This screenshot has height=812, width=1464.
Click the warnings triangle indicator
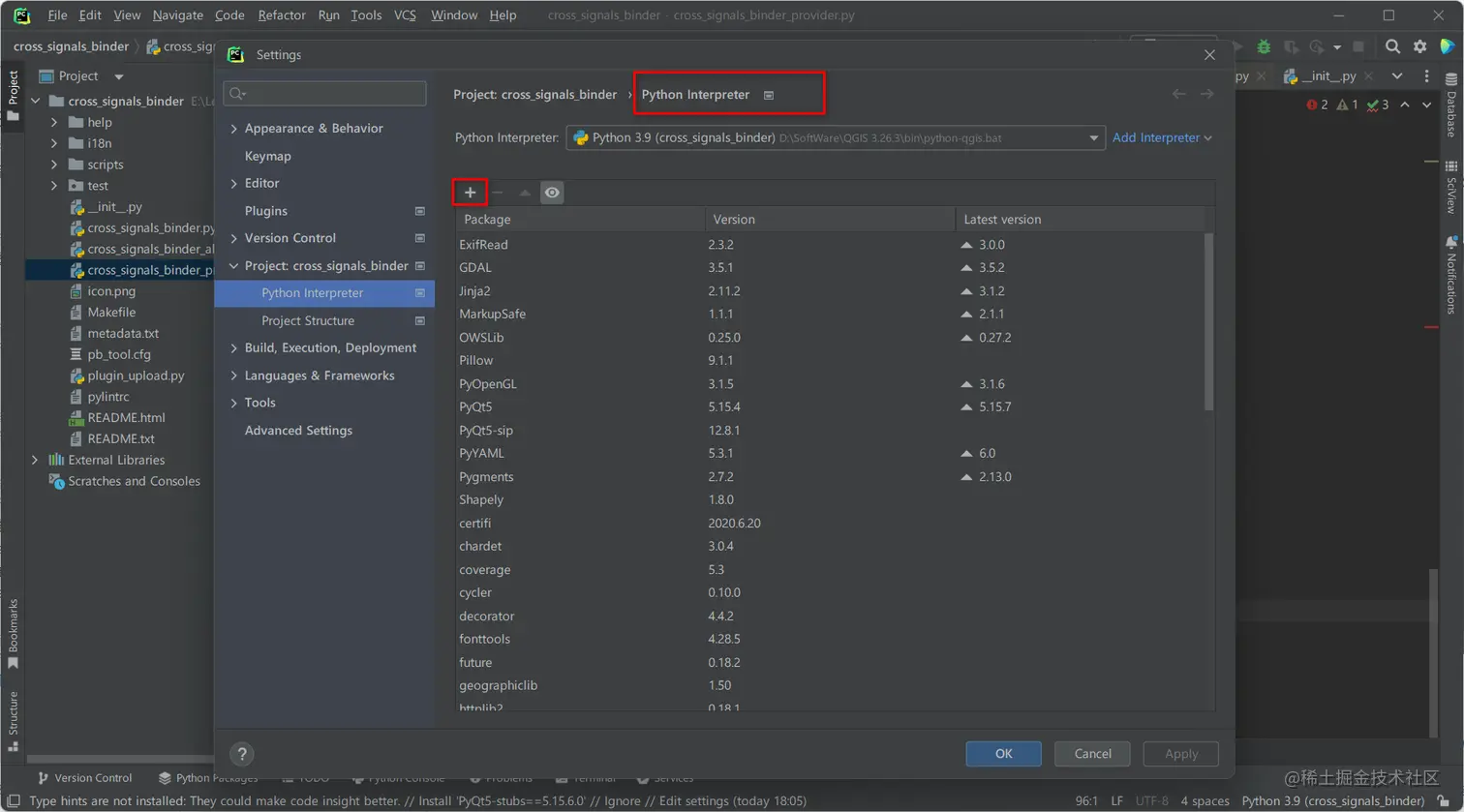[1347, 105]
